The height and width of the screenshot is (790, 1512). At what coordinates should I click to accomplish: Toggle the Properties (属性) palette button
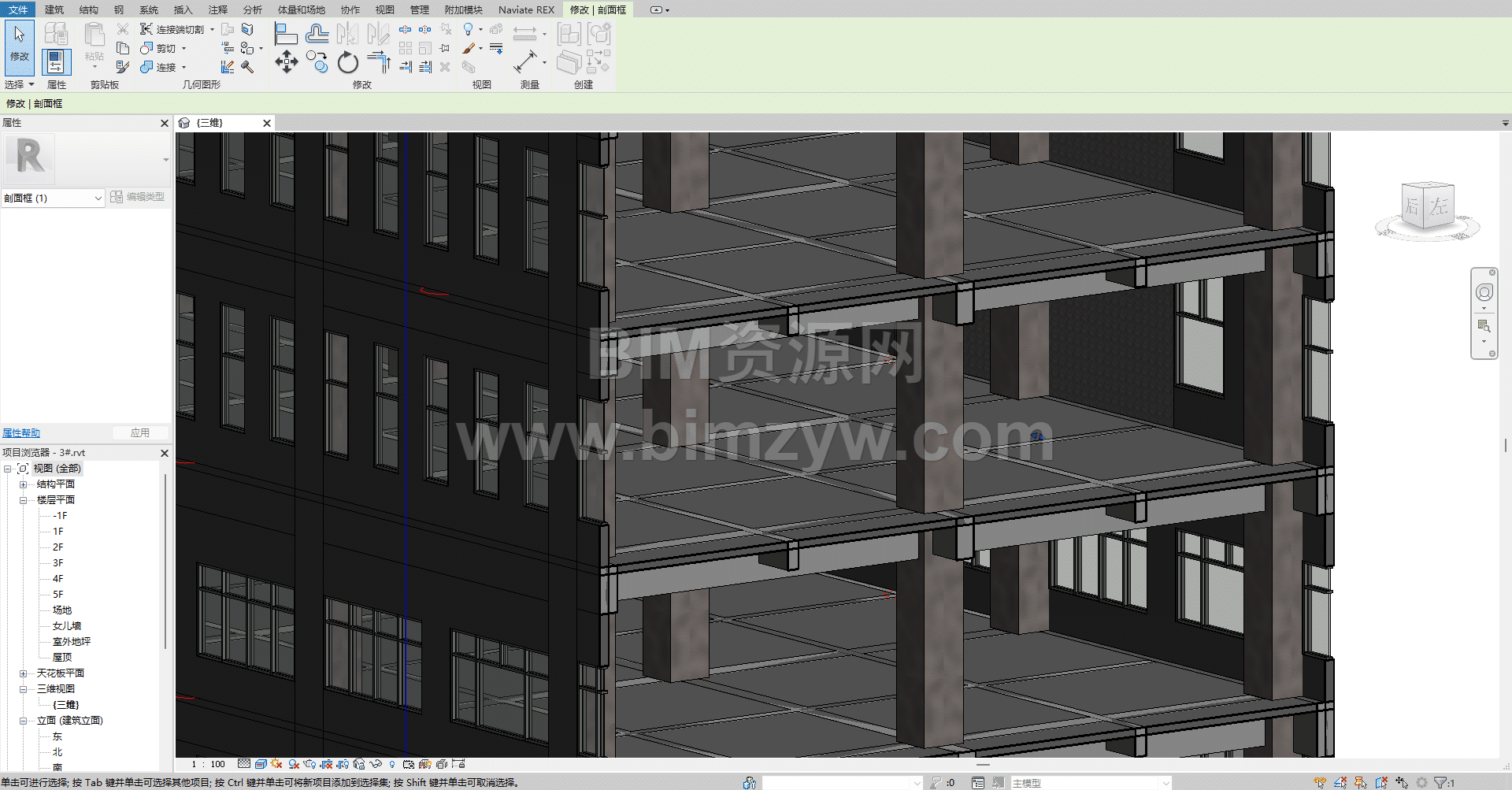(x=56, y=61)
